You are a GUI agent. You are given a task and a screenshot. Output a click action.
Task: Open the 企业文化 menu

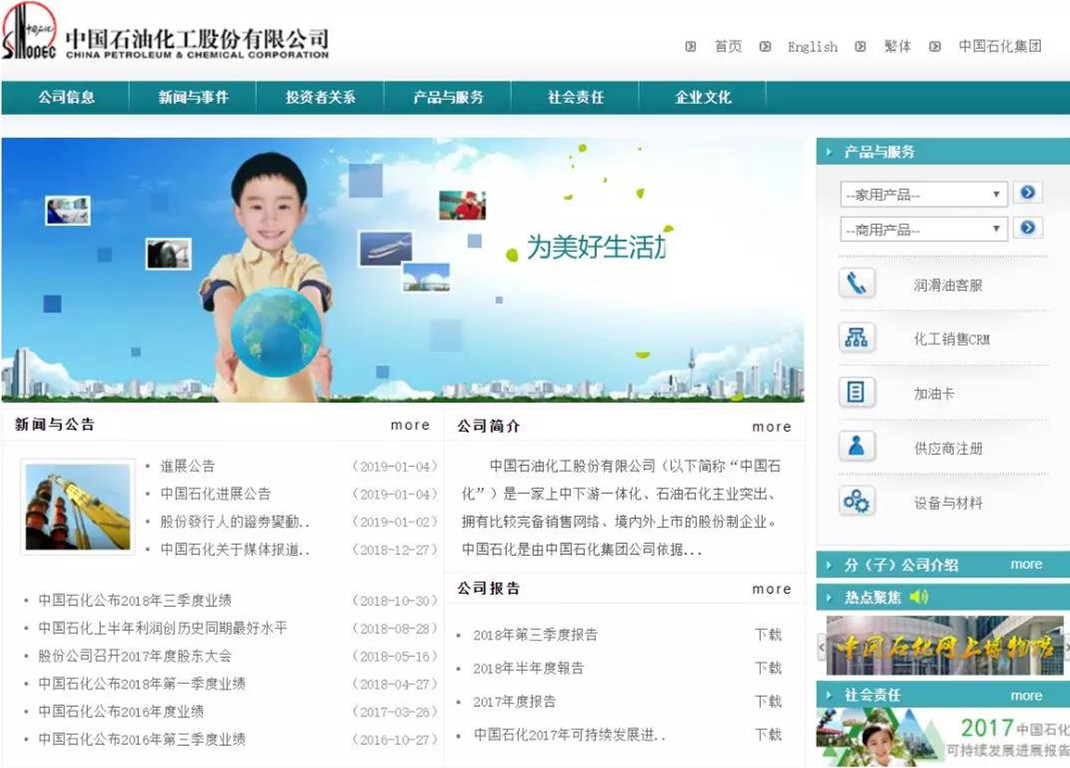(x=703, y=97)
